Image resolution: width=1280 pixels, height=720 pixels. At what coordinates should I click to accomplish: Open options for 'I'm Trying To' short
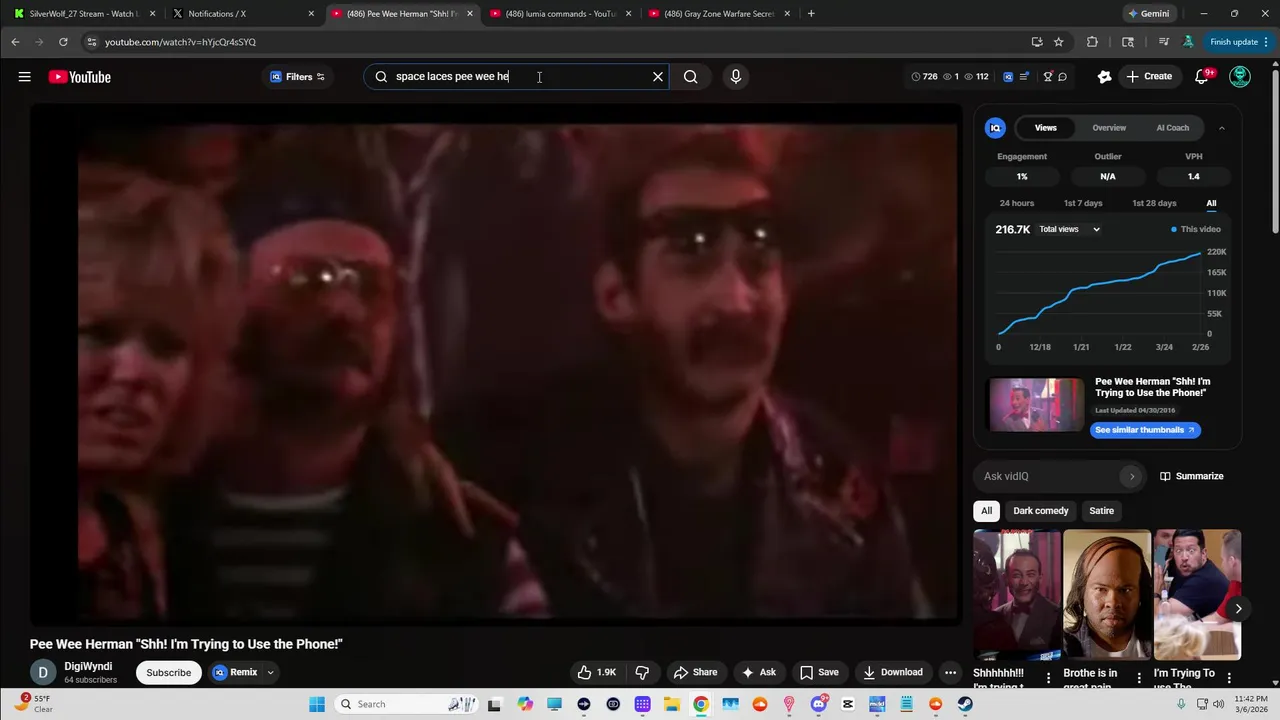pyautogui.click(x=1228, y=678)
